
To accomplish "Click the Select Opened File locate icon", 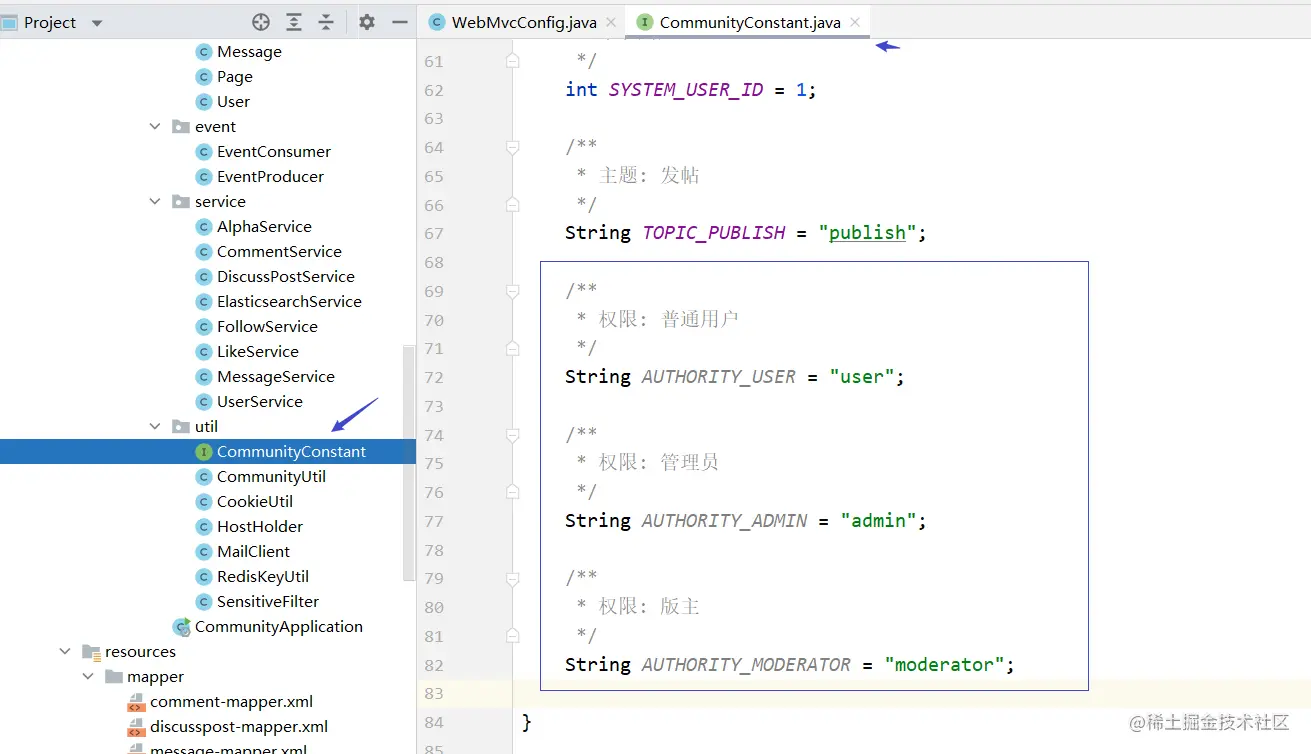I will [x=261, y=22].
